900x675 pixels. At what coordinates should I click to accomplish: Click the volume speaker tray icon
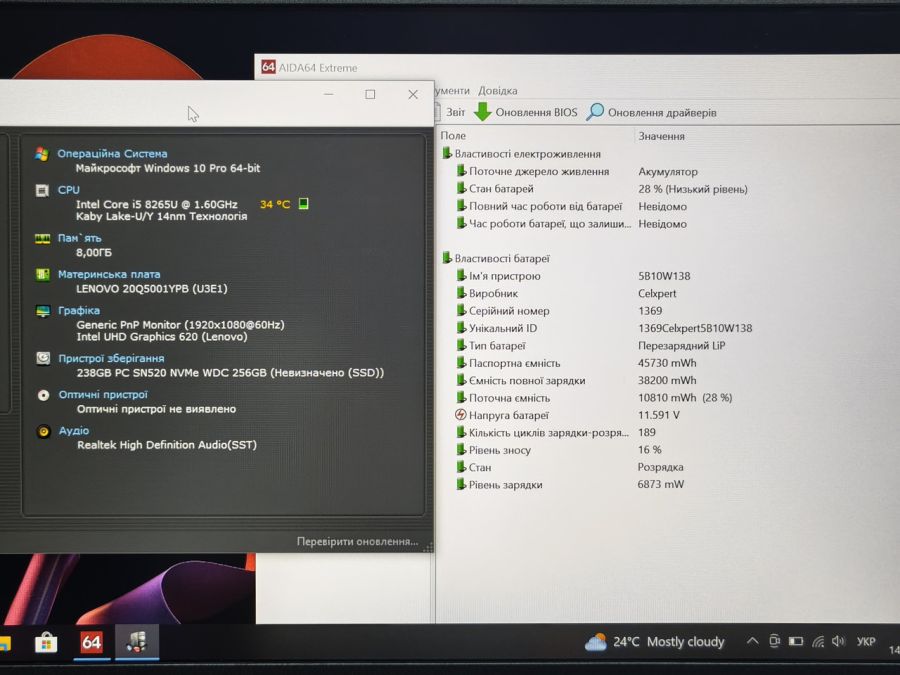(838, 641)
